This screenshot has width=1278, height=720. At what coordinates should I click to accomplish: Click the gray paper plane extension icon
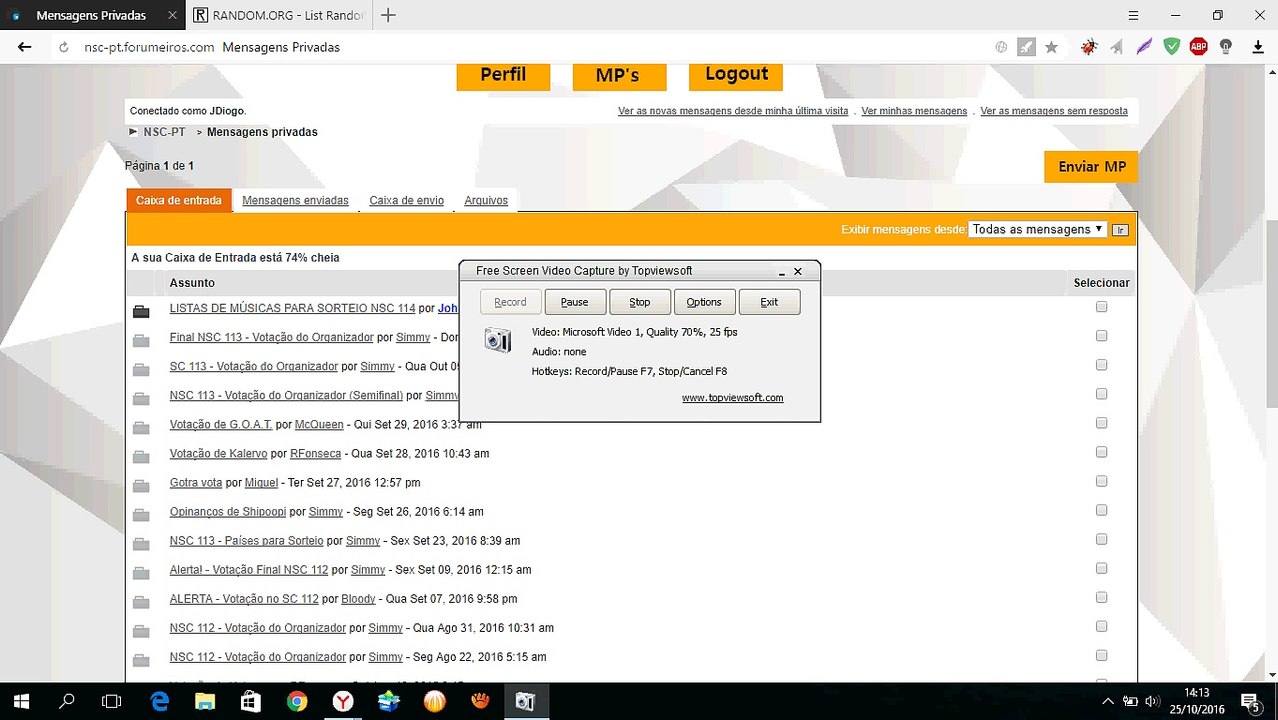point(1116,47)
